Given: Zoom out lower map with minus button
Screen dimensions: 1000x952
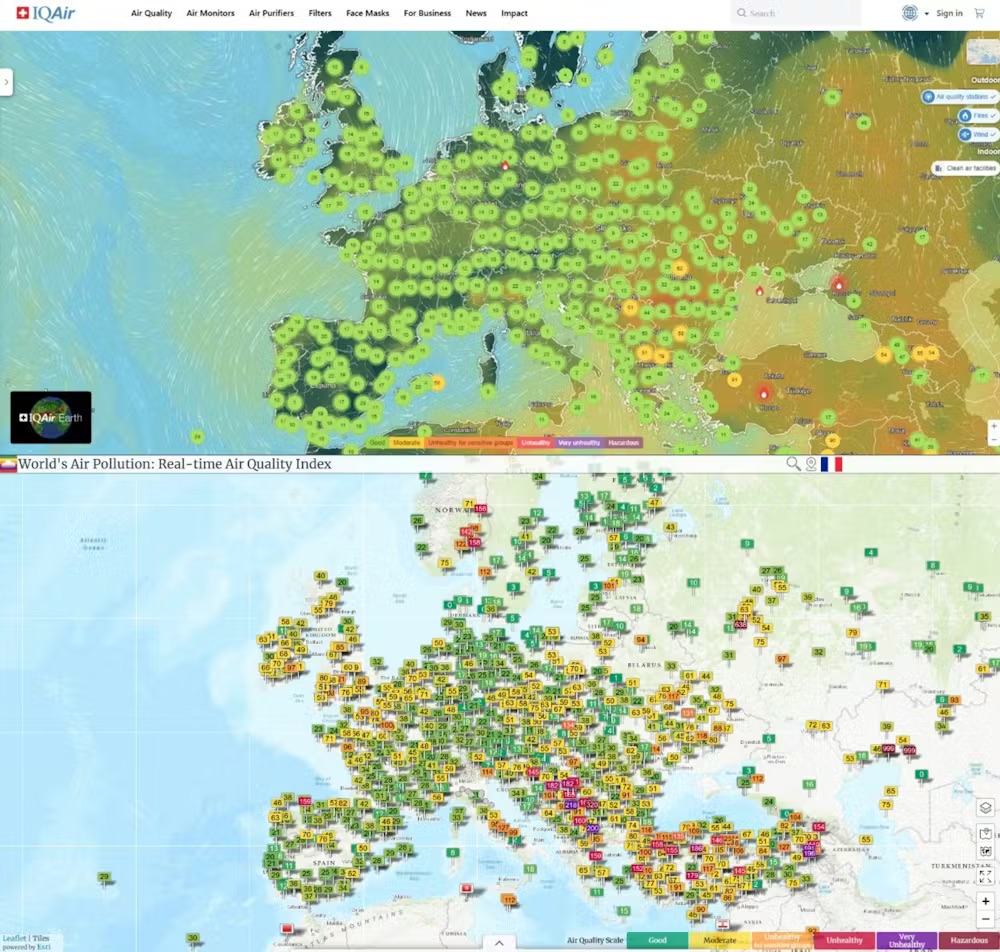Looking at the screenshot, I should point(986,919).
